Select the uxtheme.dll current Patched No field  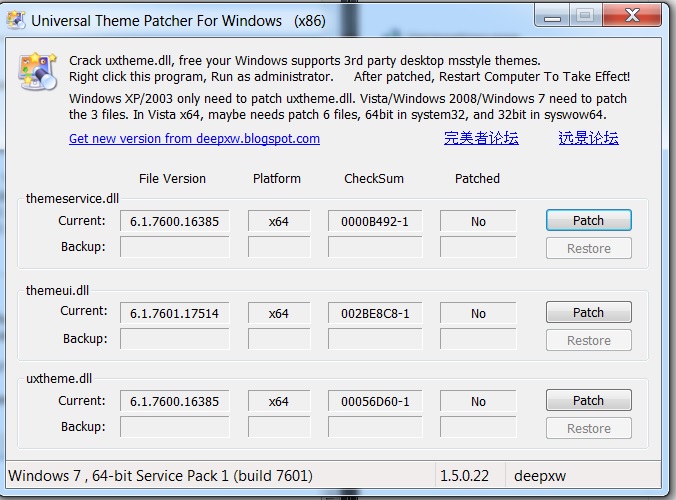click(x=478, y=401)
